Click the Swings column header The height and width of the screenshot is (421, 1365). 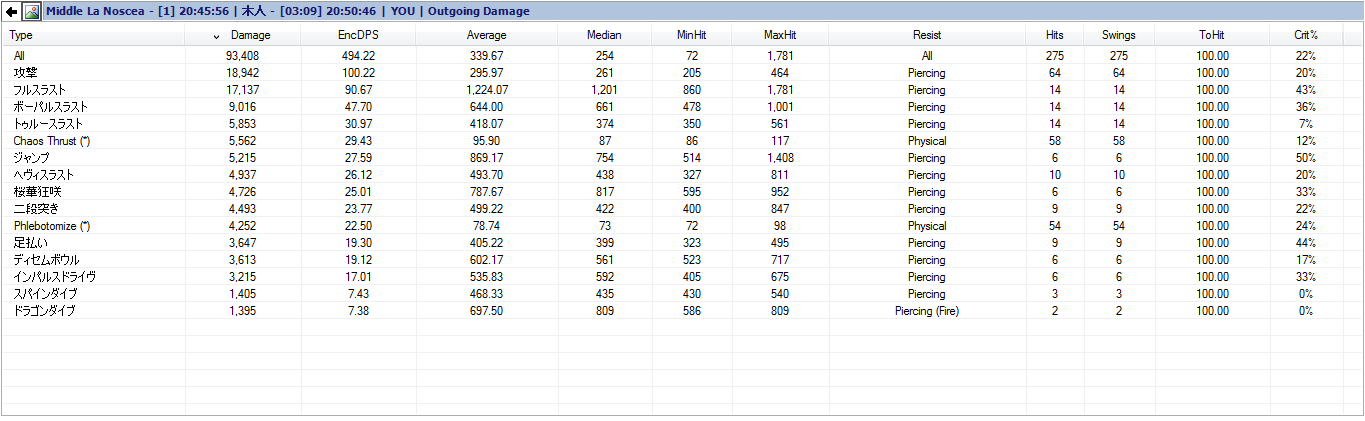click(x=1118, y=35)
